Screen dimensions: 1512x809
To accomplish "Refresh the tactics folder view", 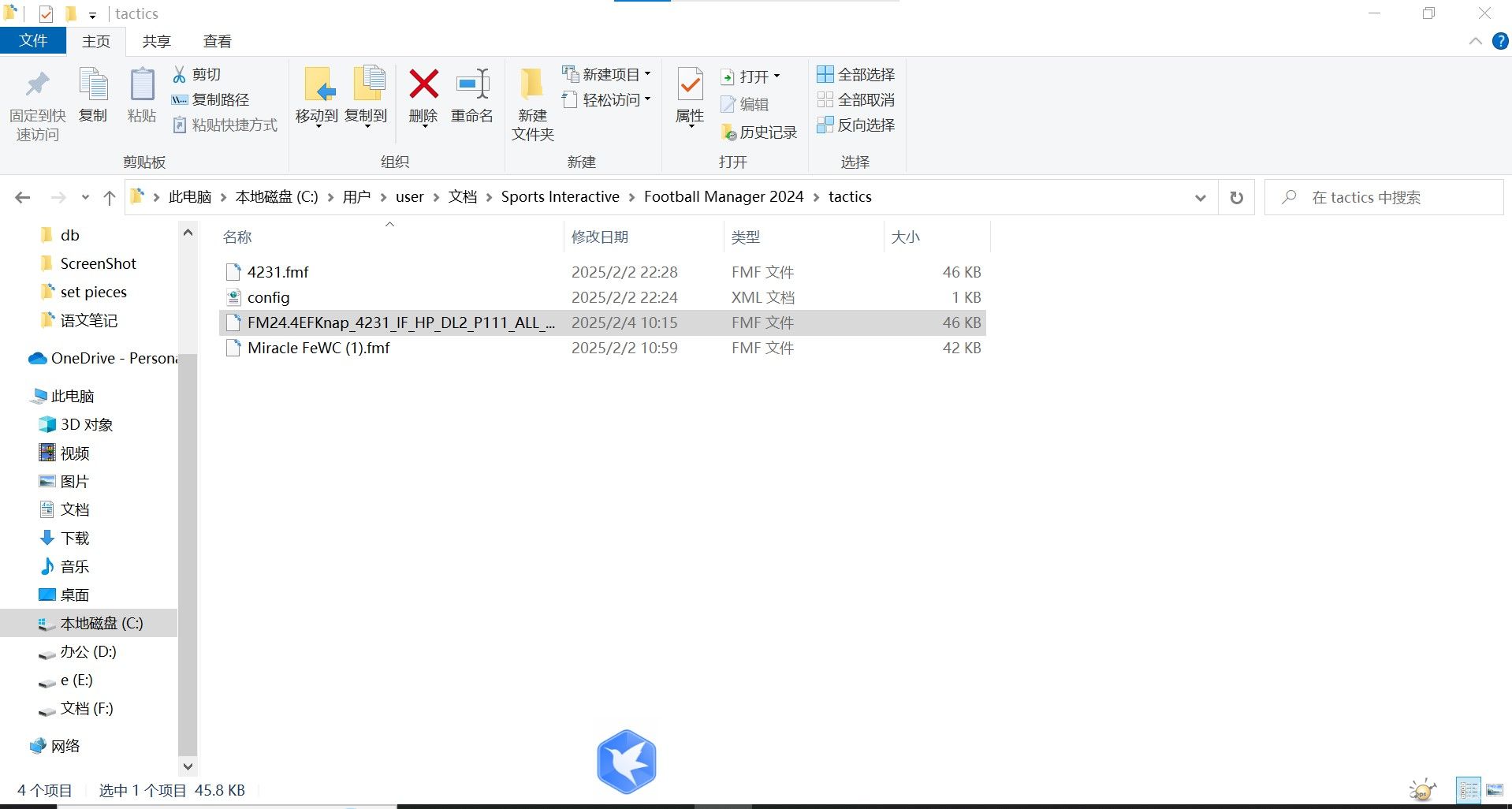I will (1236, 197).
